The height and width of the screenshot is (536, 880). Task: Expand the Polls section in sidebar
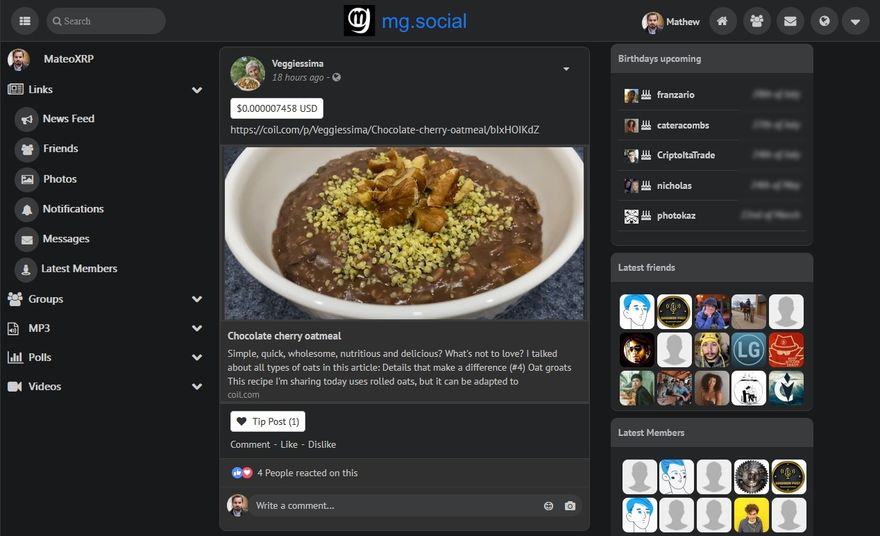197,357
